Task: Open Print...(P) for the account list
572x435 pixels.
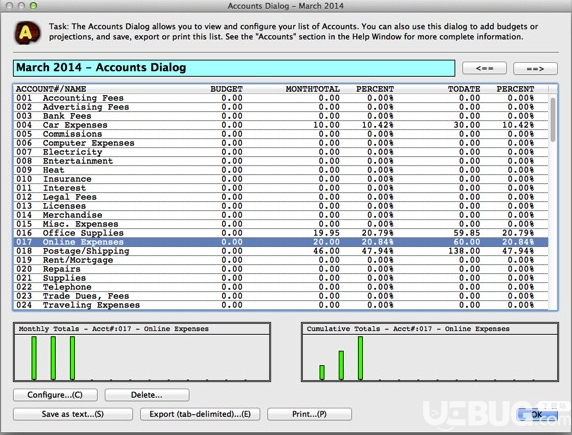Action: click(309, 414)
